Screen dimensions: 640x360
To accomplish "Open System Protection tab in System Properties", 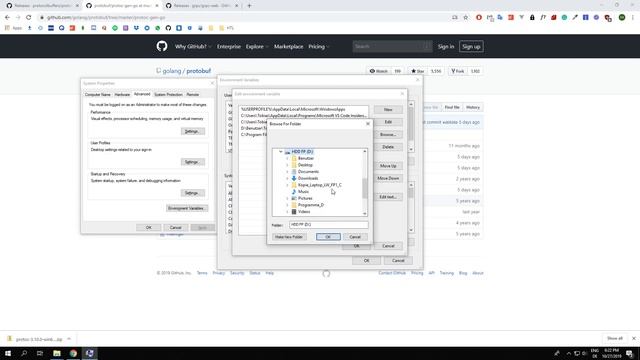I will (168, 95).
